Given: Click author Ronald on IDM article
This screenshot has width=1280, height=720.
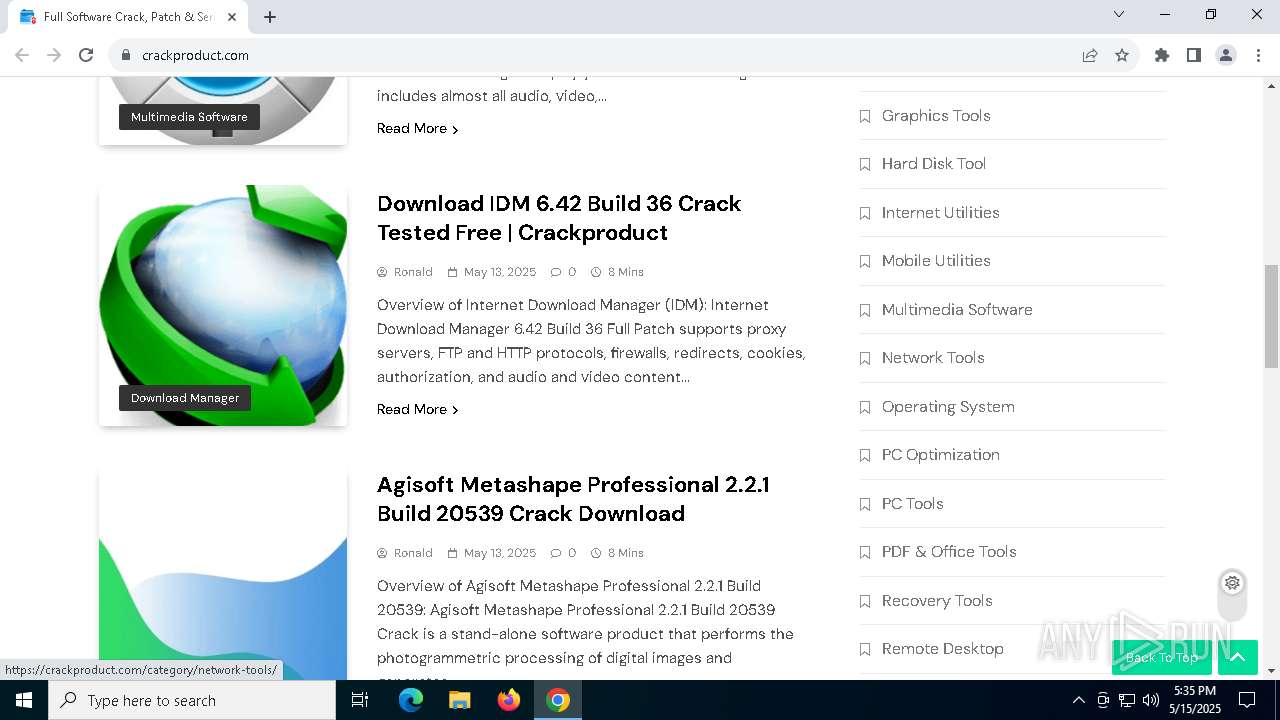Looking at the screenshot, I should click(413, 272).
